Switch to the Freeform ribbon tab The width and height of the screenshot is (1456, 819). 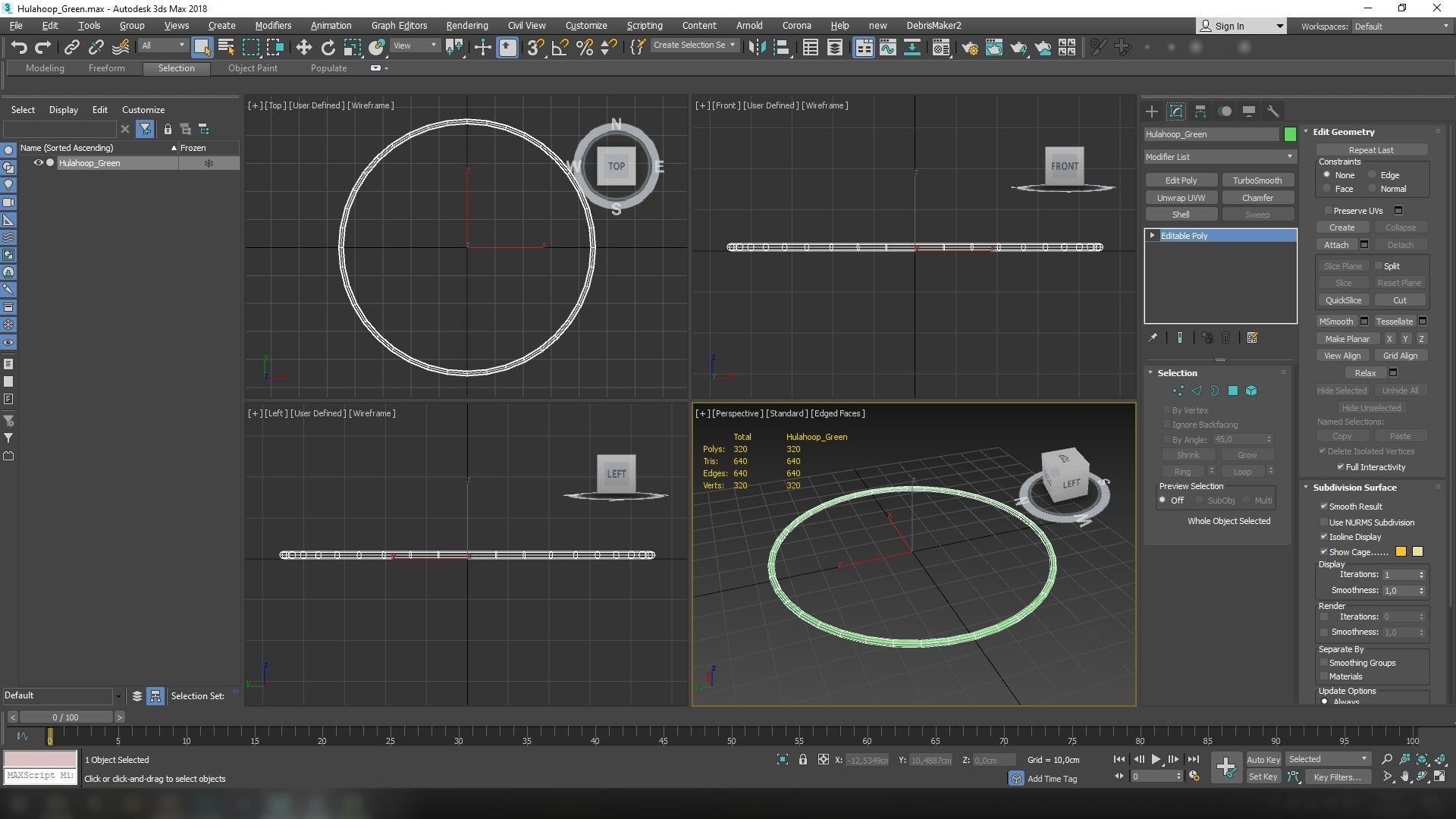point(106,68)
